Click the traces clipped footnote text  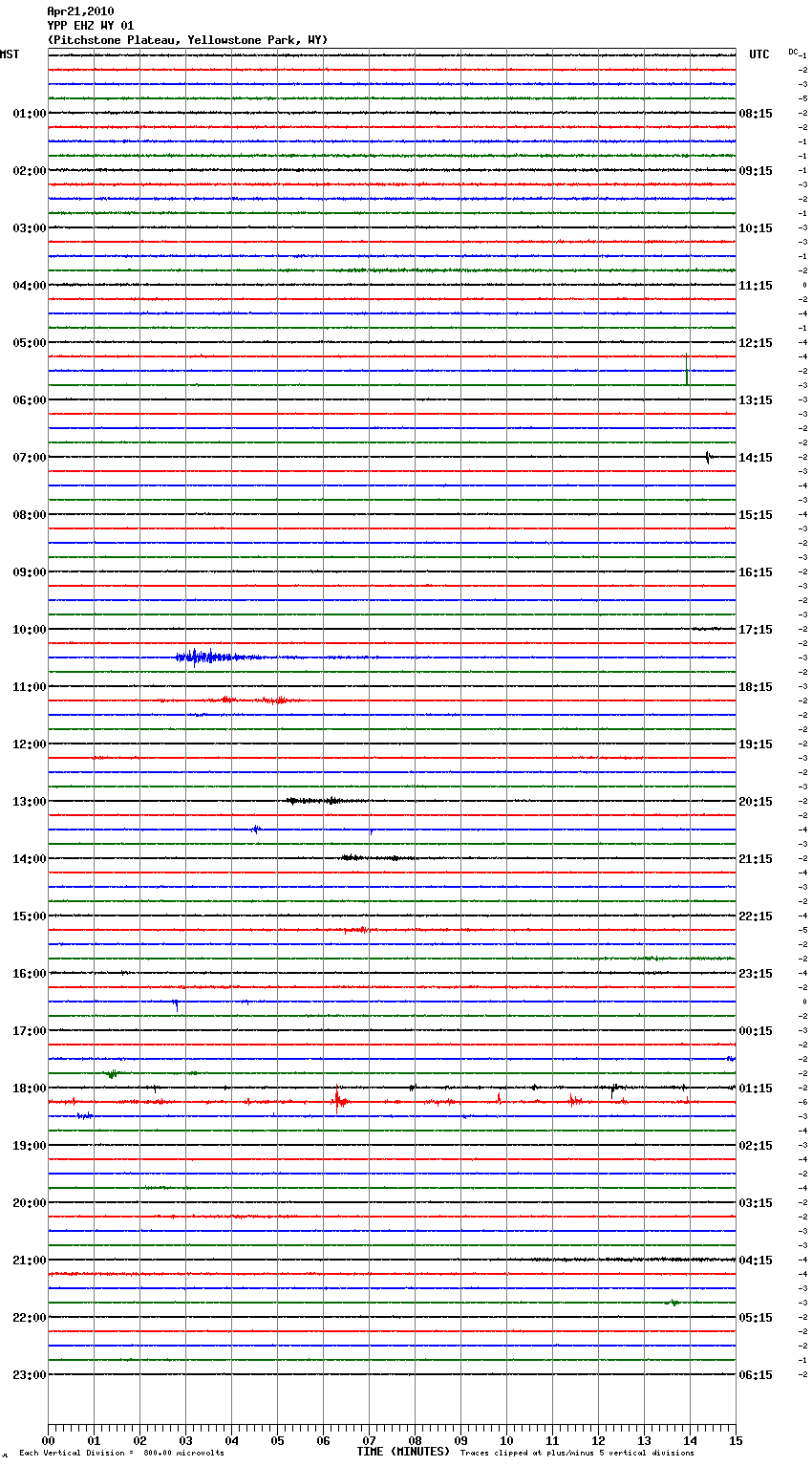click(577, 1454)
